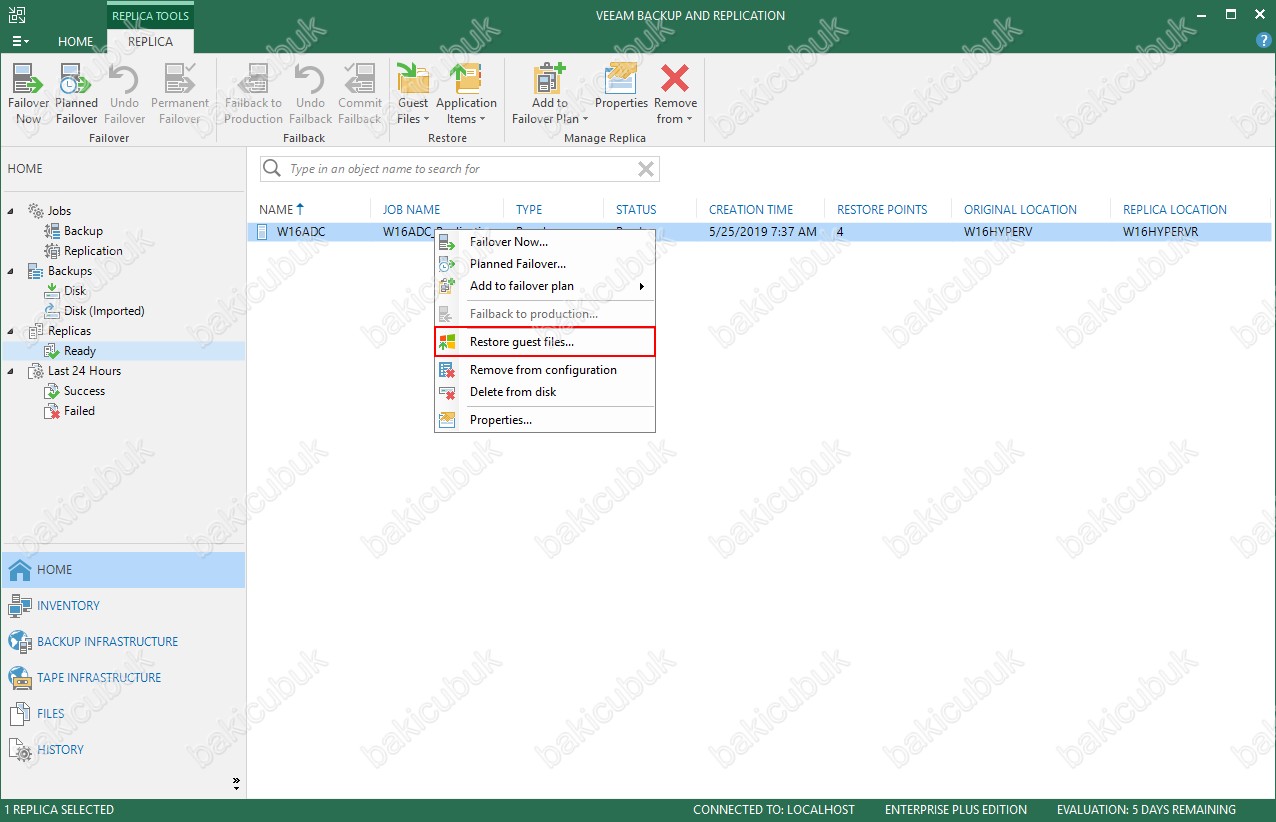Select Replication under Jobs

(x=93, y=251)
